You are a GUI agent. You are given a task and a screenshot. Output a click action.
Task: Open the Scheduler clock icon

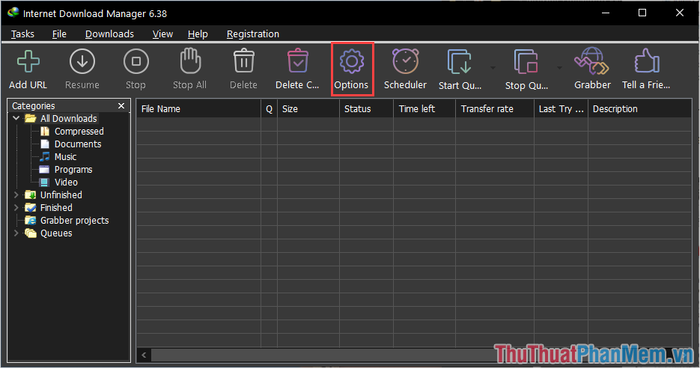tap(405, 61)
